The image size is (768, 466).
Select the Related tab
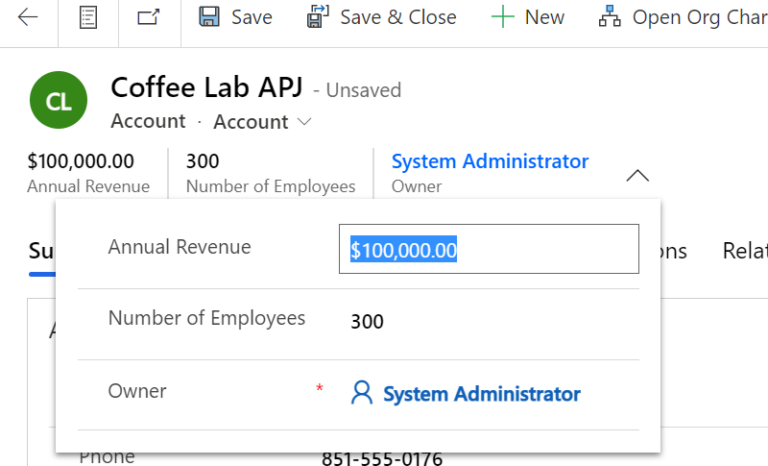[745, 251]
